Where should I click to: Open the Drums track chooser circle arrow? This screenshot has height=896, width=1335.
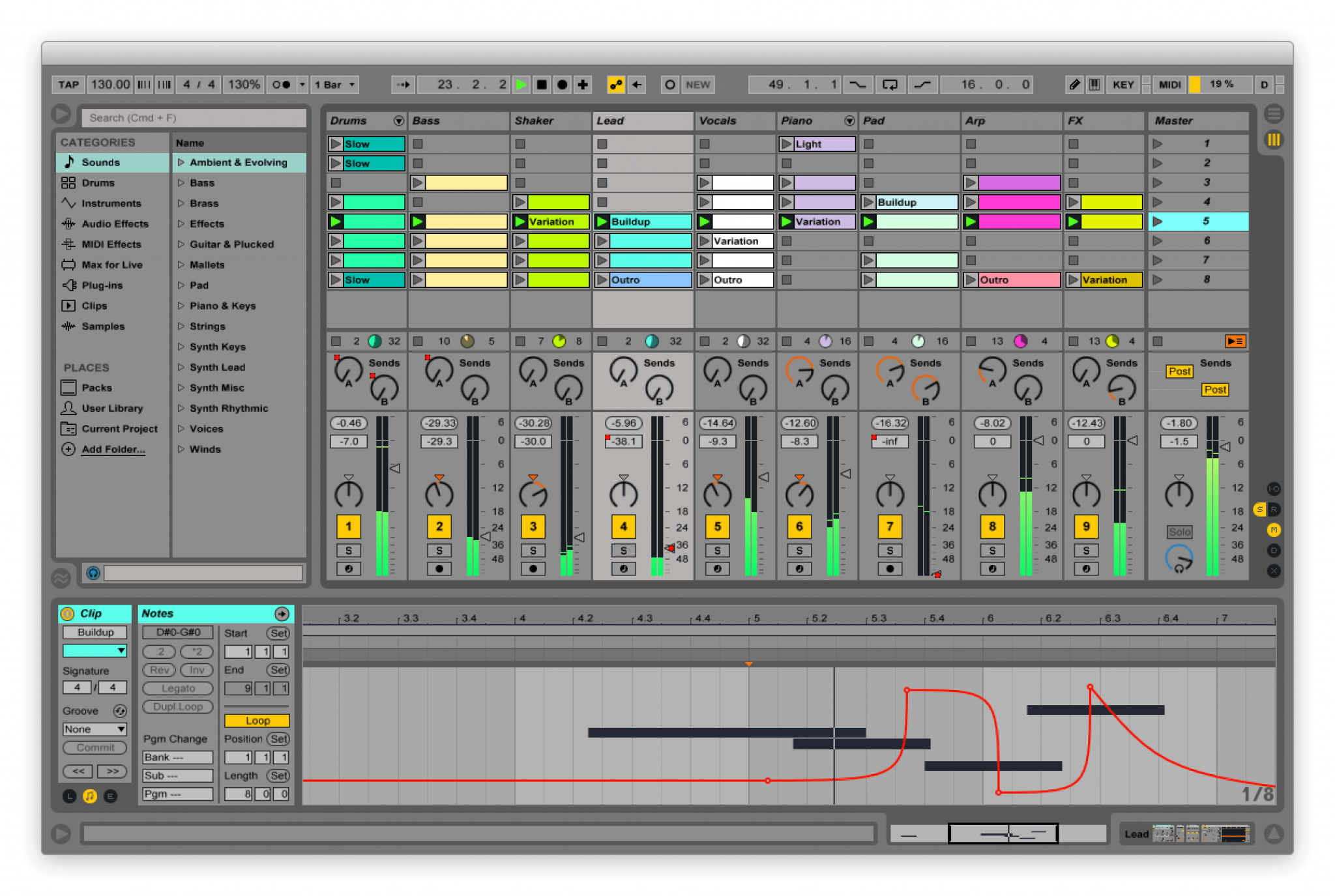pyautogui.click(x=400, y=121)
